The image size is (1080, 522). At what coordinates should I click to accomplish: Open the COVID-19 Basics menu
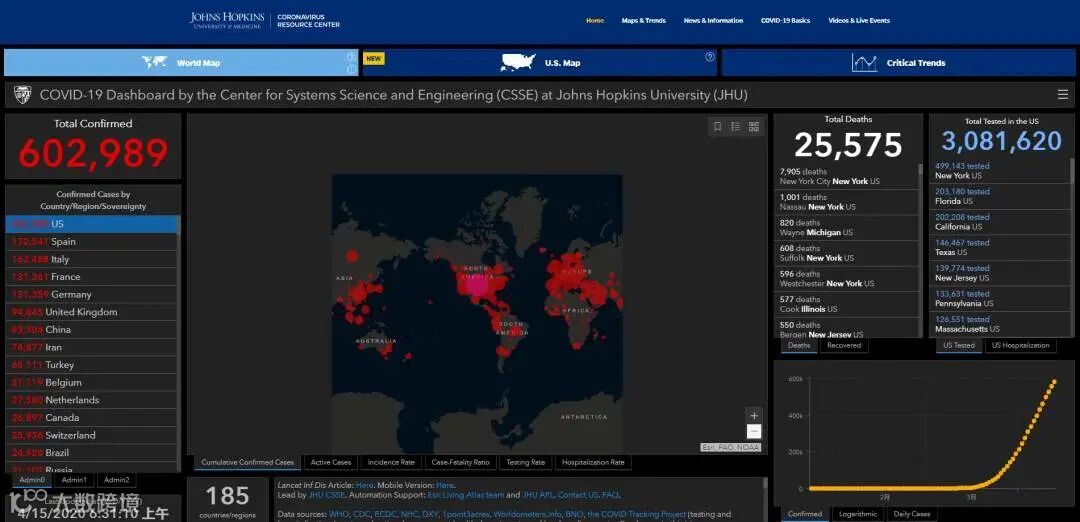[x=785, y=21]
